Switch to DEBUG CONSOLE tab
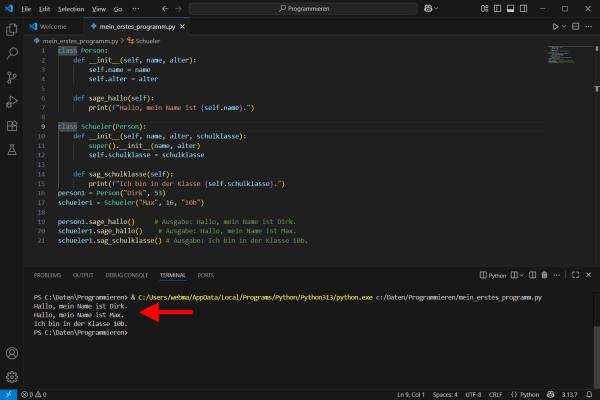 (127, 275)
